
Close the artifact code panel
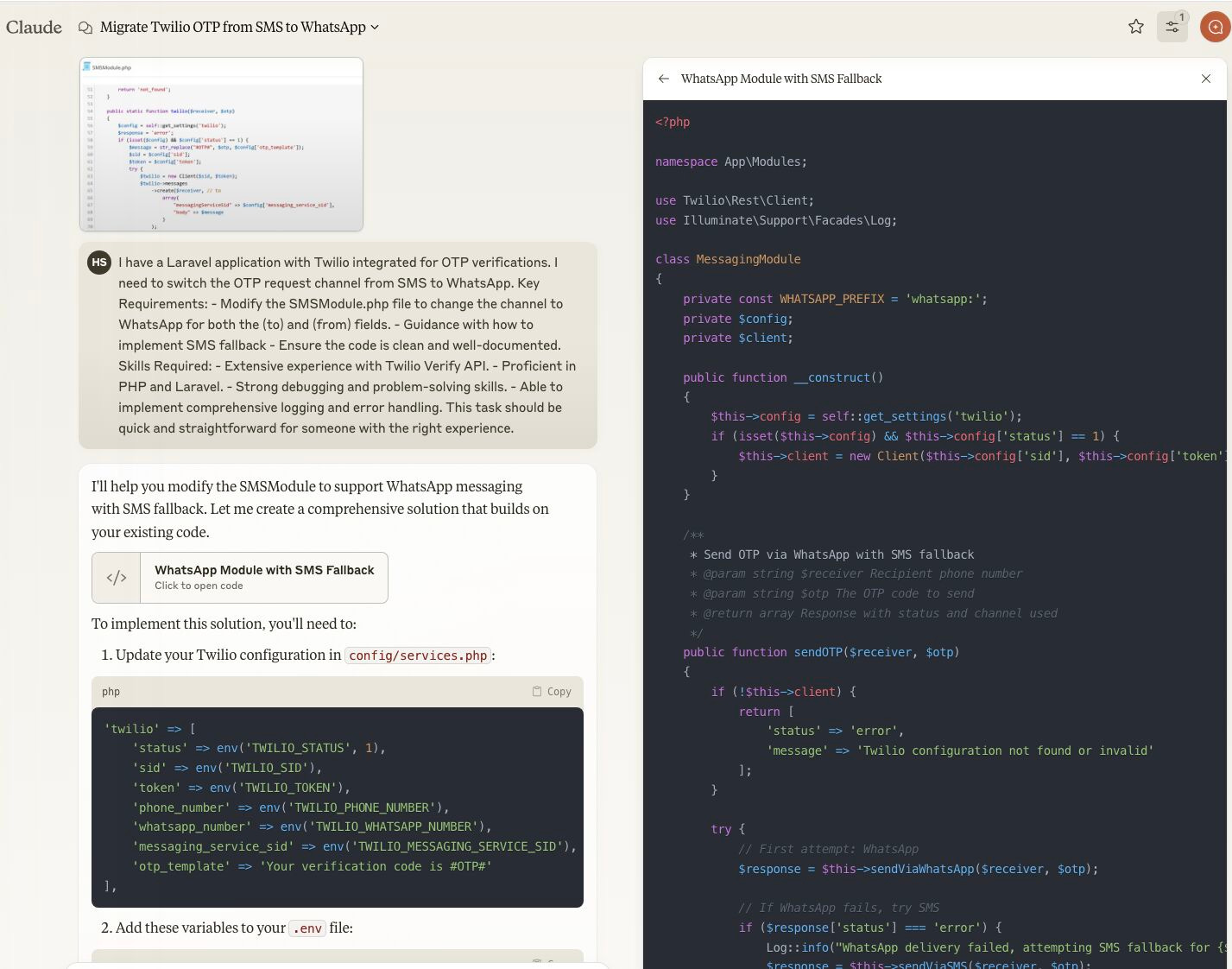(1206, 79)
